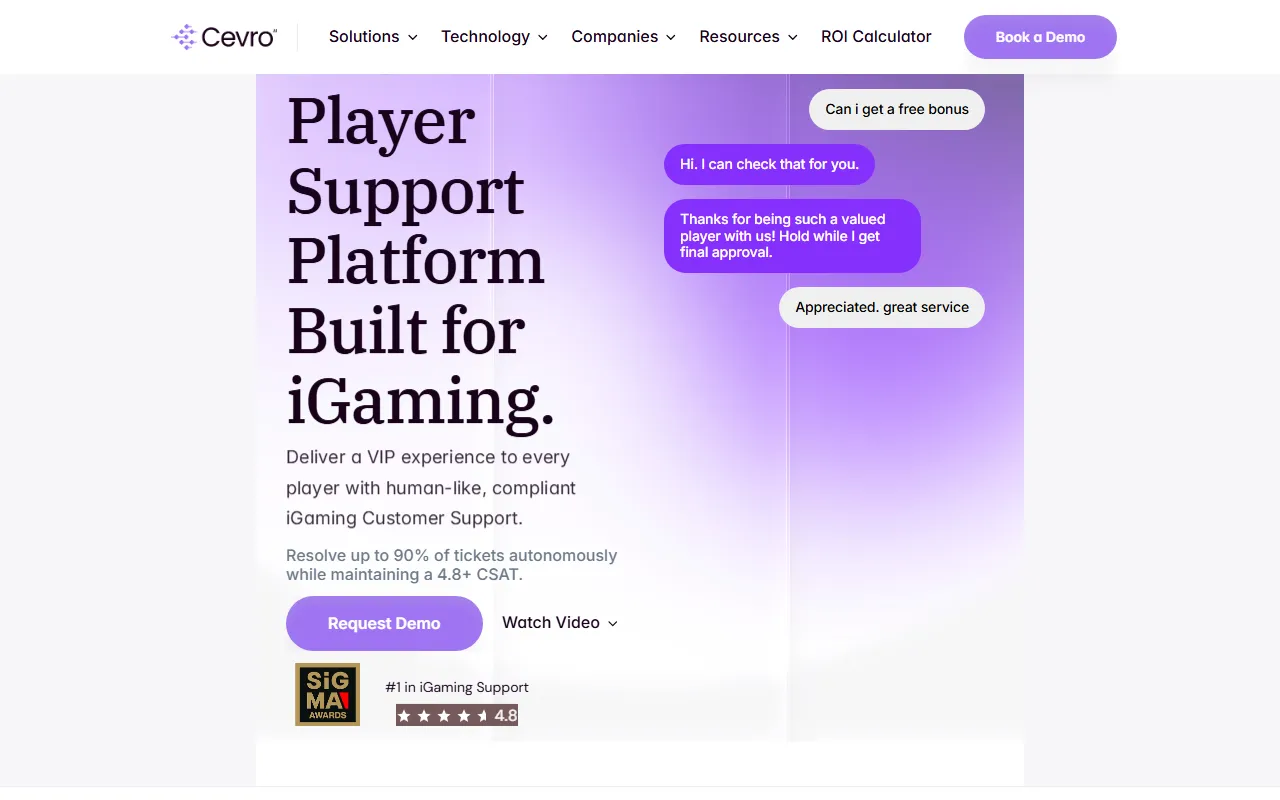1280x800 pixels.
Task: Open the Resources menu
Action: click(x=749, y=37)
